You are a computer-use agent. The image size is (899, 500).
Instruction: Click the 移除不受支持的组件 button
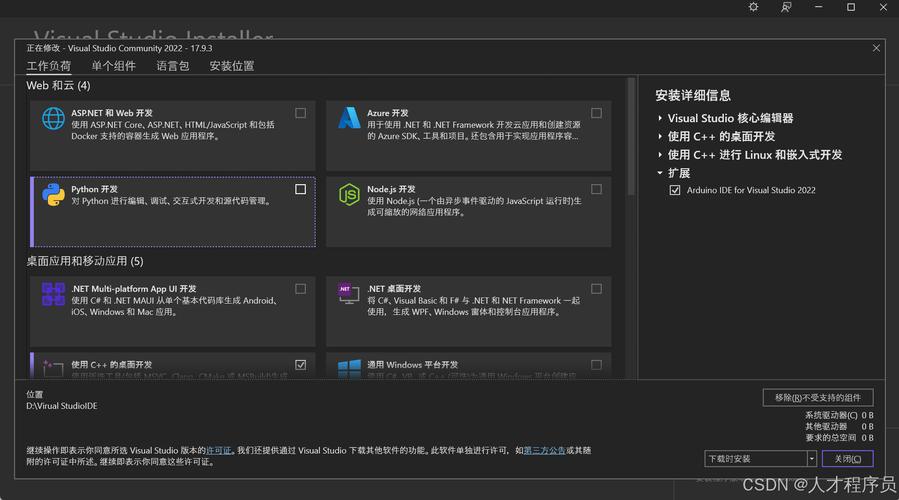817,397
